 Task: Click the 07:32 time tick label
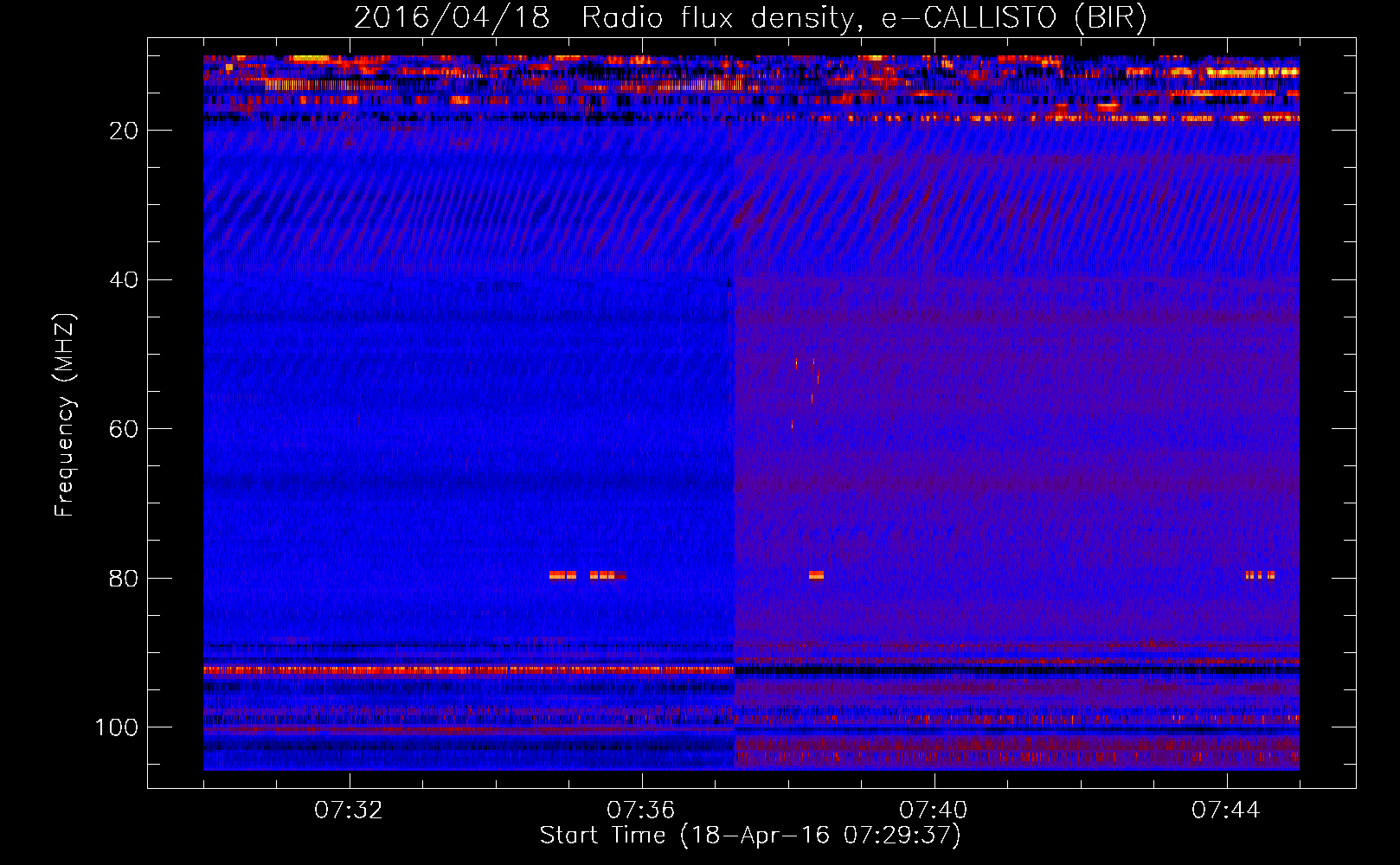pos(349,811)
